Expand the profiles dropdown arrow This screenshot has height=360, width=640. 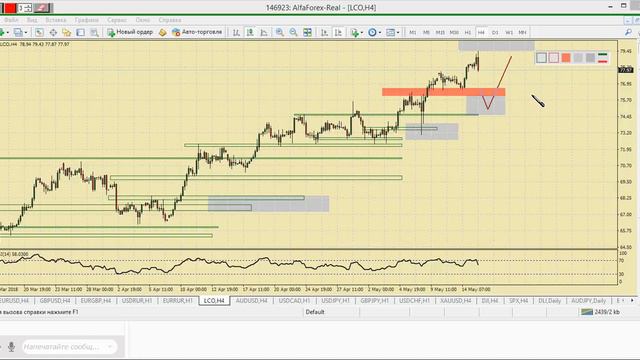[x=26, y=32]
